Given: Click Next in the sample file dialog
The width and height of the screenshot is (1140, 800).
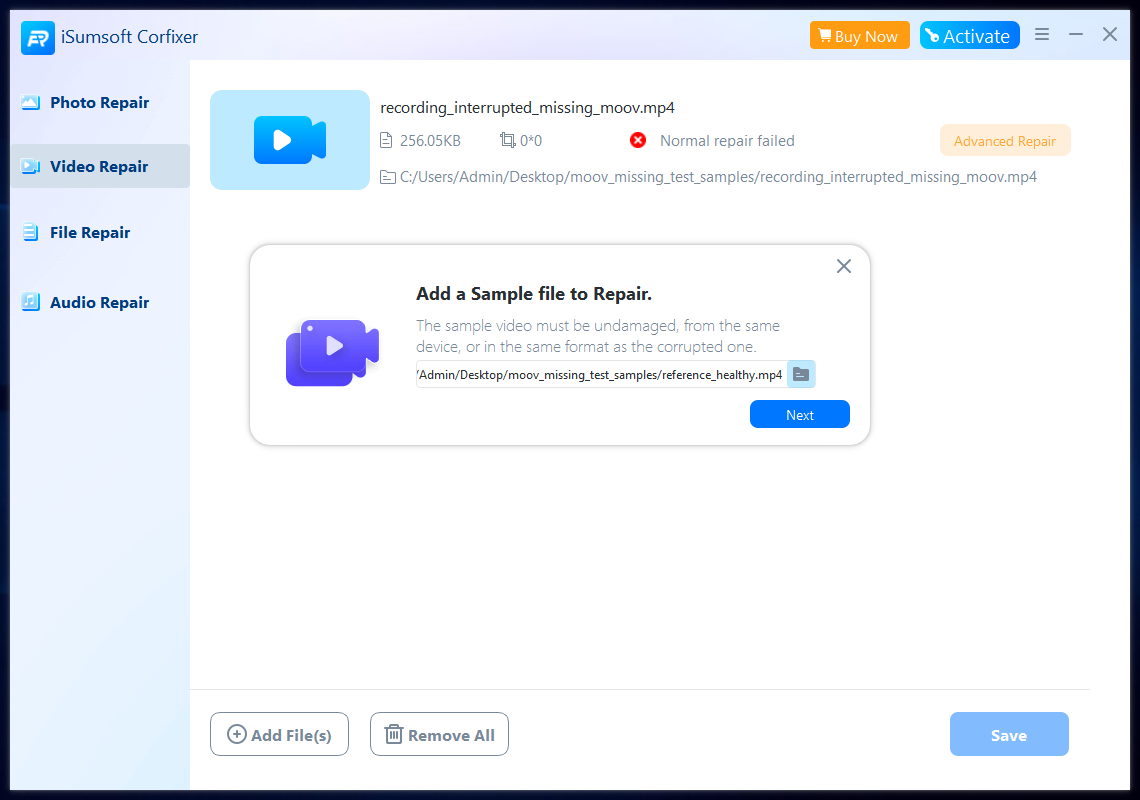Looking at the screenshot, I should point(800,415).
